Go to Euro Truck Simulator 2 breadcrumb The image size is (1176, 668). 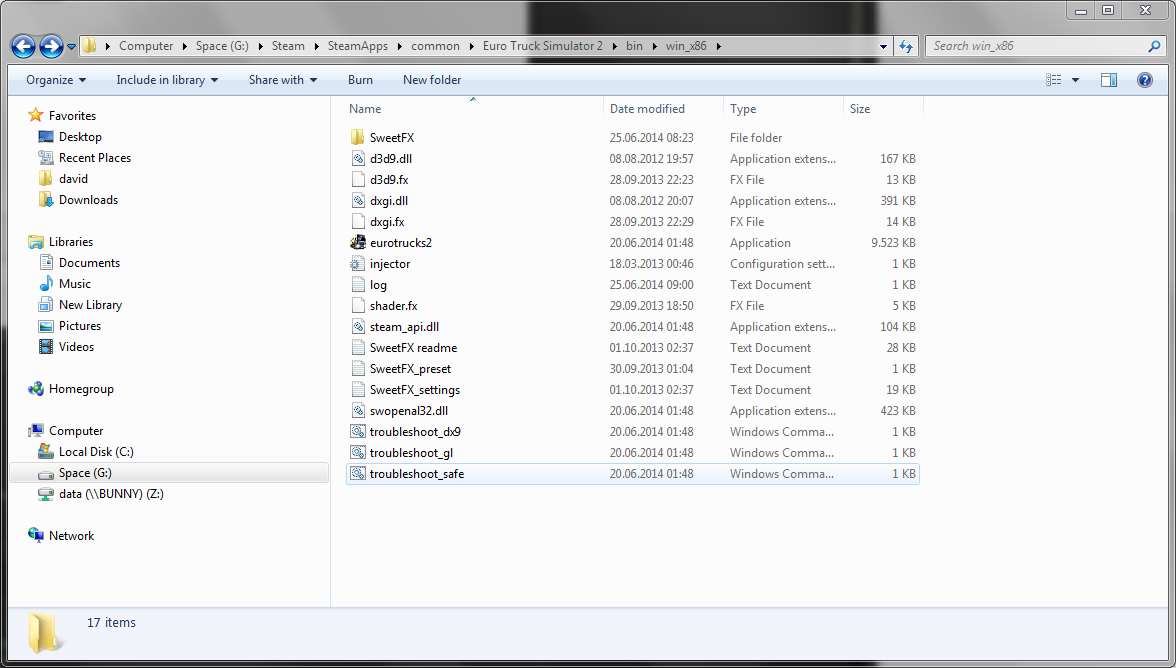tap(542, 46)
